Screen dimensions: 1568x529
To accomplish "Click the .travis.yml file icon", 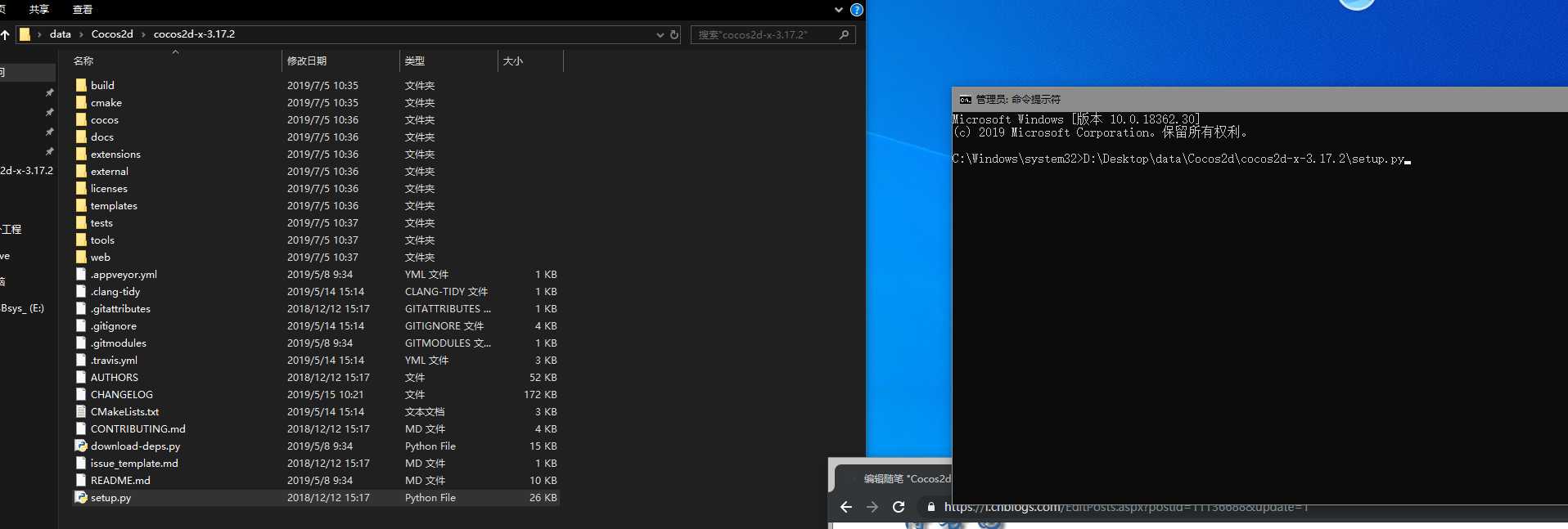I will tap(81, 360).
